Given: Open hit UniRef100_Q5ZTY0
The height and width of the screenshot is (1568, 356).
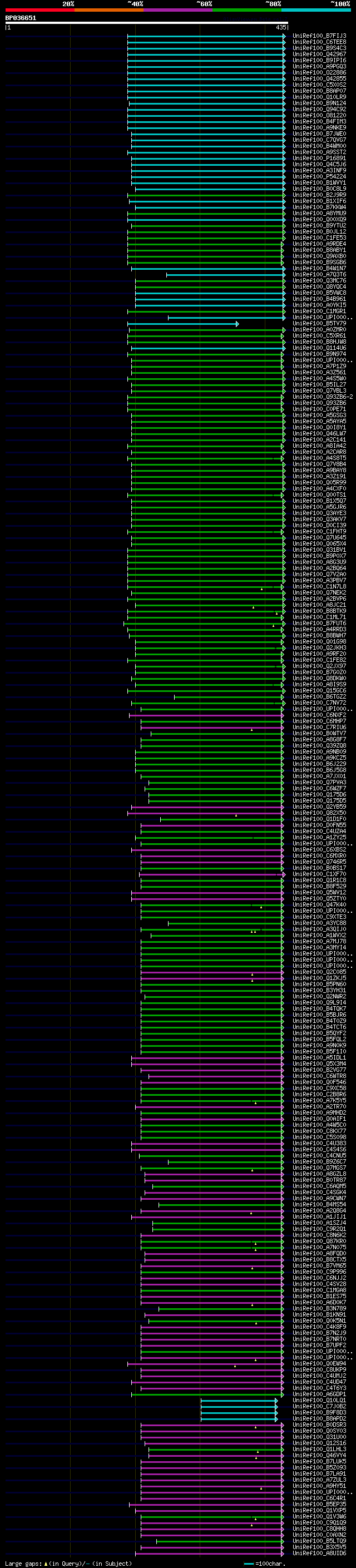Looking at the screenshot, I should click(x=319, y=898).
